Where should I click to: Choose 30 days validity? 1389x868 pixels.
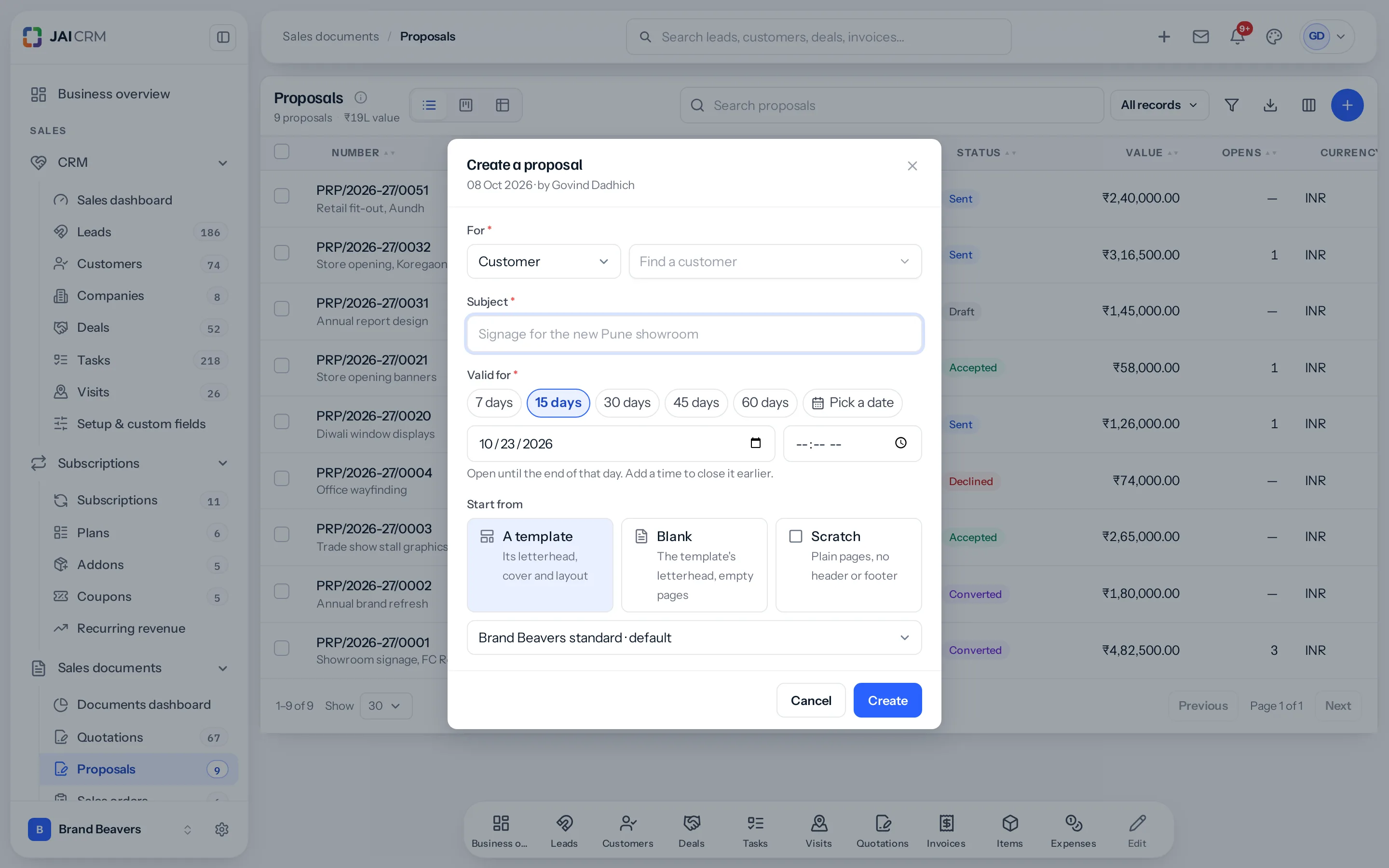click(627, 403)
